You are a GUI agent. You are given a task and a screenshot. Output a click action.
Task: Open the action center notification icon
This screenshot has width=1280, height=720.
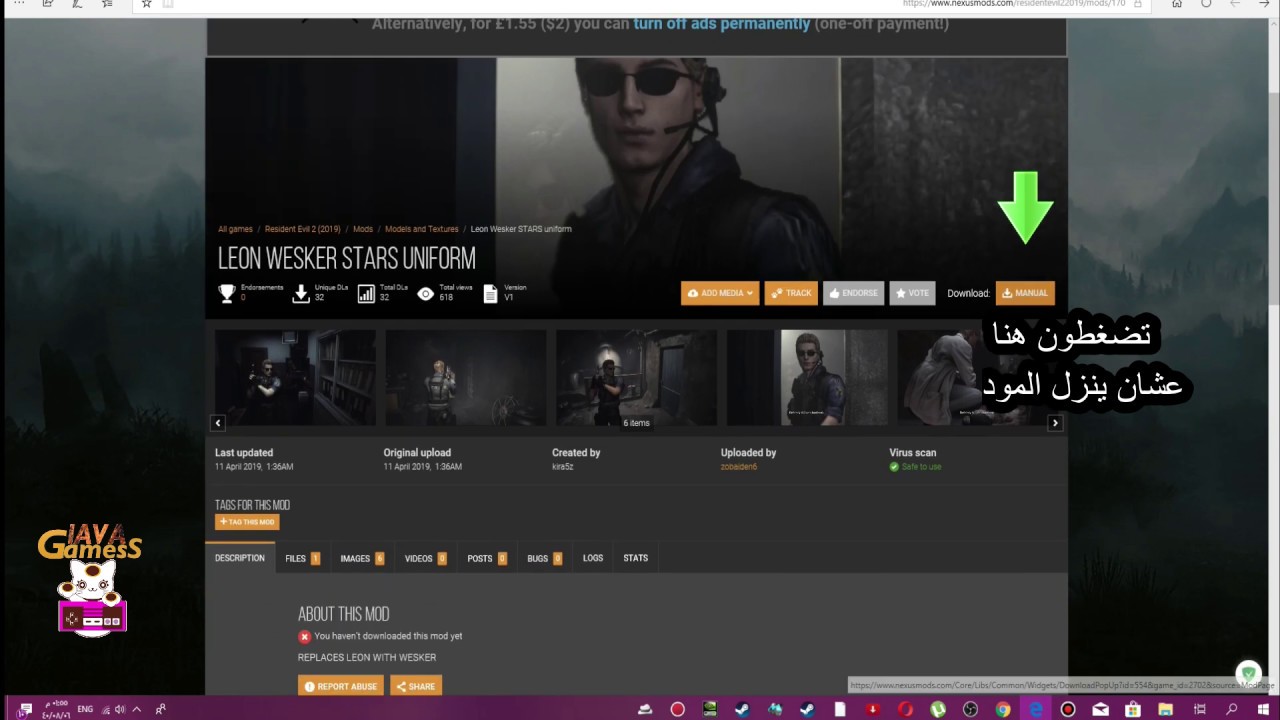tap(26, 709)
